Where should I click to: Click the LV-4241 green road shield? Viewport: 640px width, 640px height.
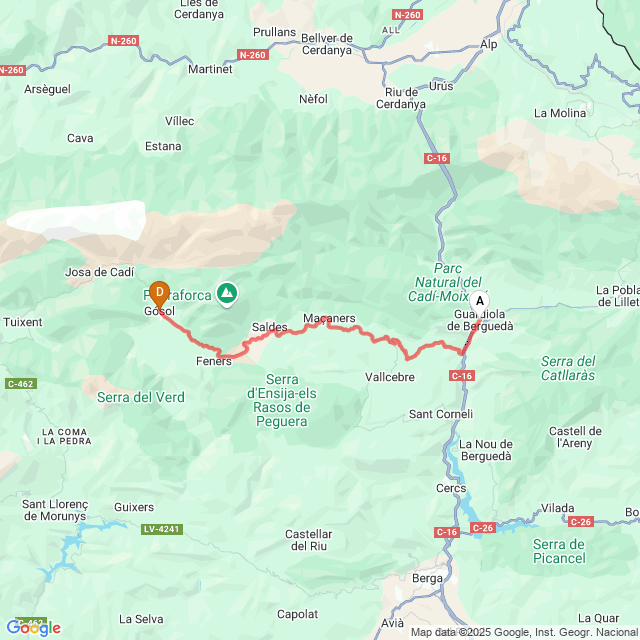coord(162,529)
